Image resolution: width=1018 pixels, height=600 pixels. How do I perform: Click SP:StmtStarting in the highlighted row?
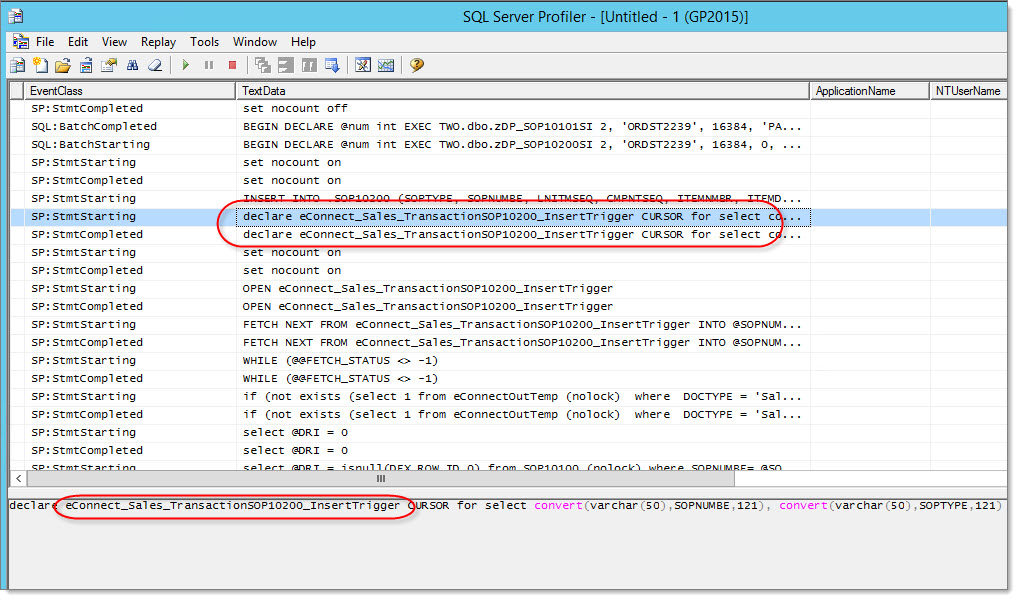click(x=84, y=216)
